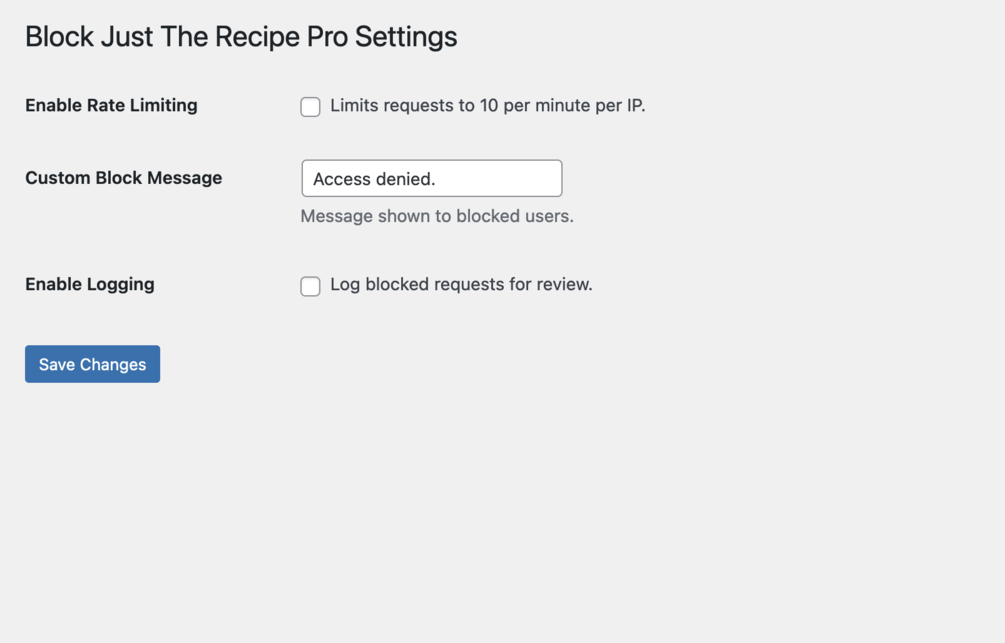1005x643 pixels.
Task: Tick the Enable Logging checkbox
Action: [310, 286]
